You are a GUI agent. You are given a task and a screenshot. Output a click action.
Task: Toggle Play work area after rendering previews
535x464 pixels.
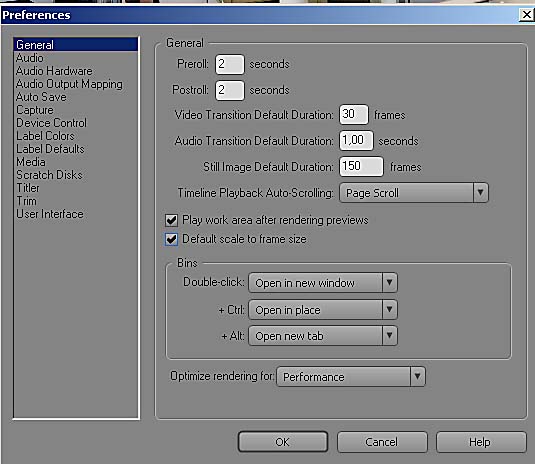[171, 220]
